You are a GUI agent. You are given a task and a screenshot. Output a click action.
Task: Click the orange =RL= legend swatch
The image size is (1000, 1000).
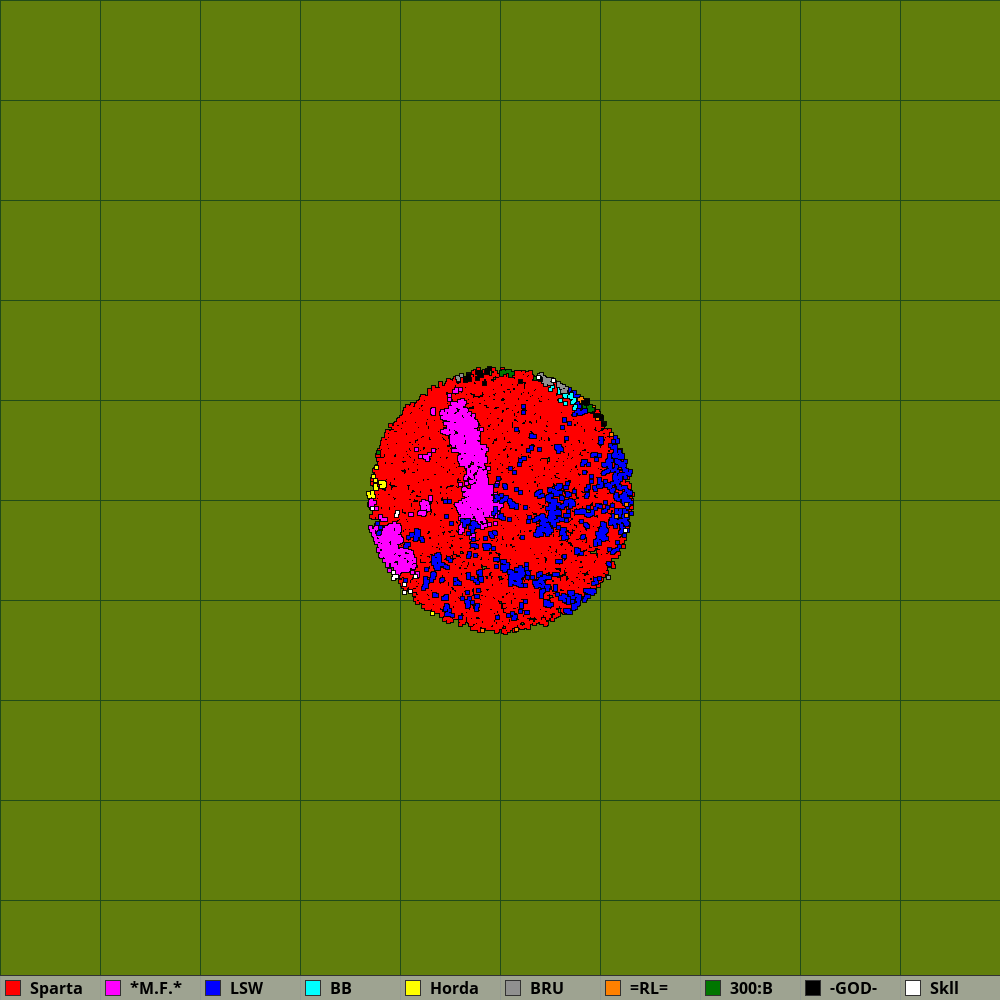[x=613, y=988]
